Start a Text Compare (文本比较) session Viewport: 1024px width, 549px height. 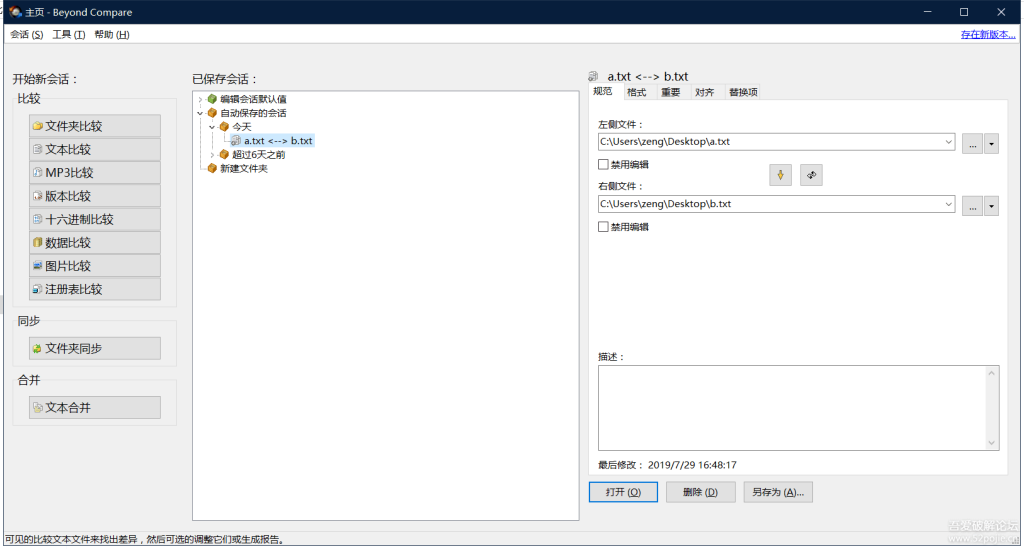click(95, 149)
